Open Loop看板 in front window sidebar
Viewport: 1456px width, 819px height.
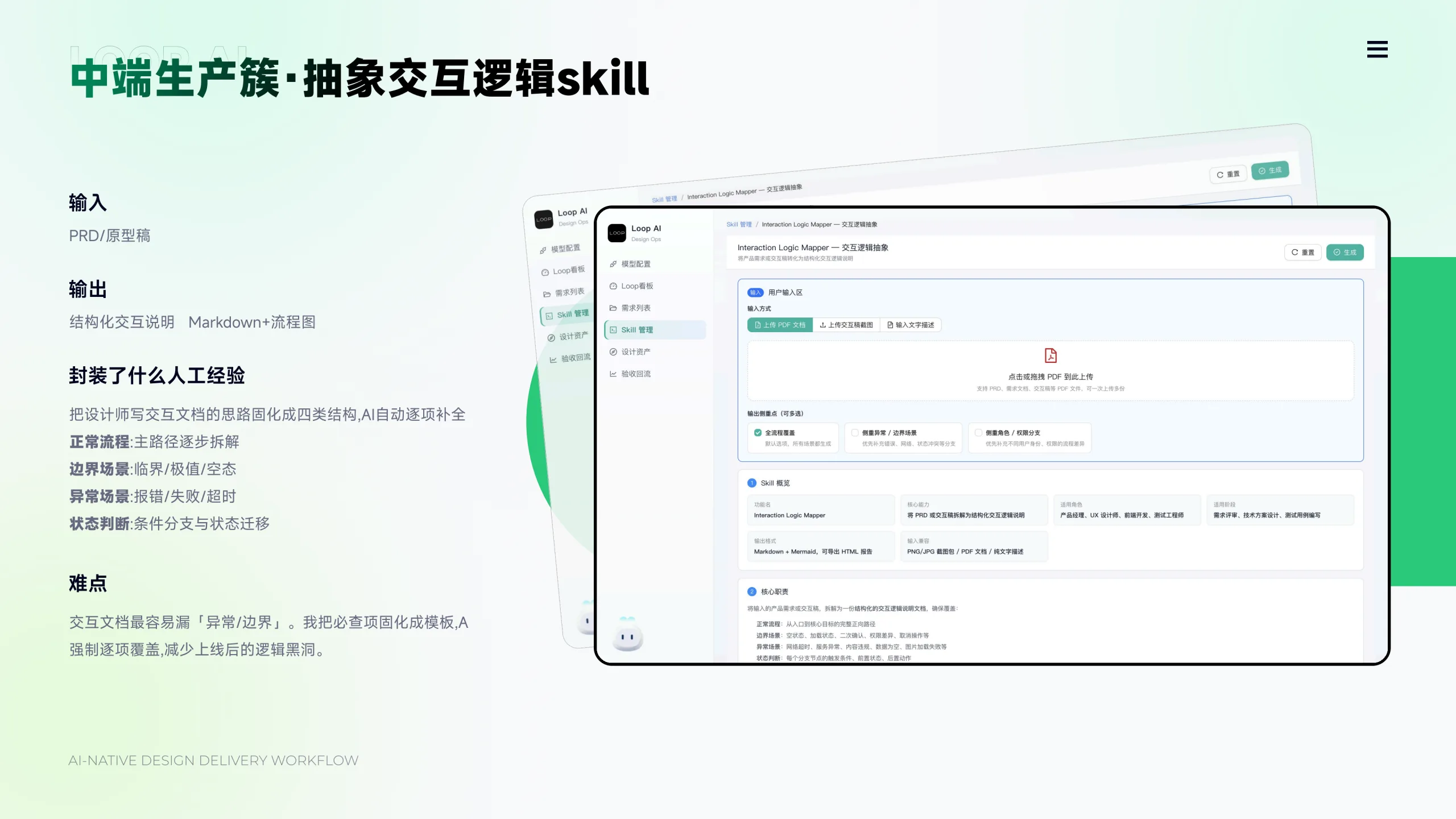[637, 286]
